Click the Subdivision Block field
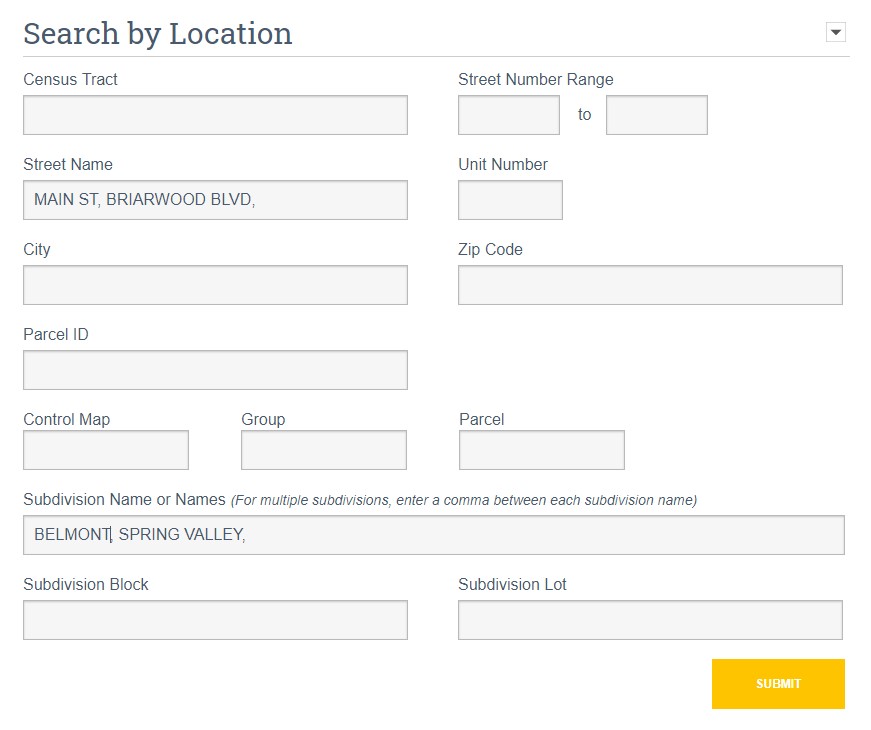 coord(214,619)
